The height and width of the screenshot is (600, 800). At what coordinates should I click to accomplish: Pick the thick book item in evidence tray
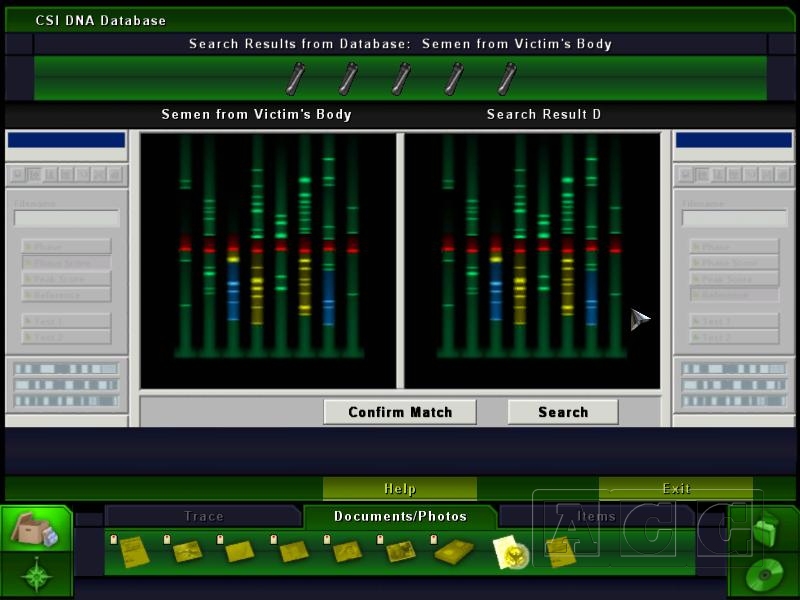[454, 552]
